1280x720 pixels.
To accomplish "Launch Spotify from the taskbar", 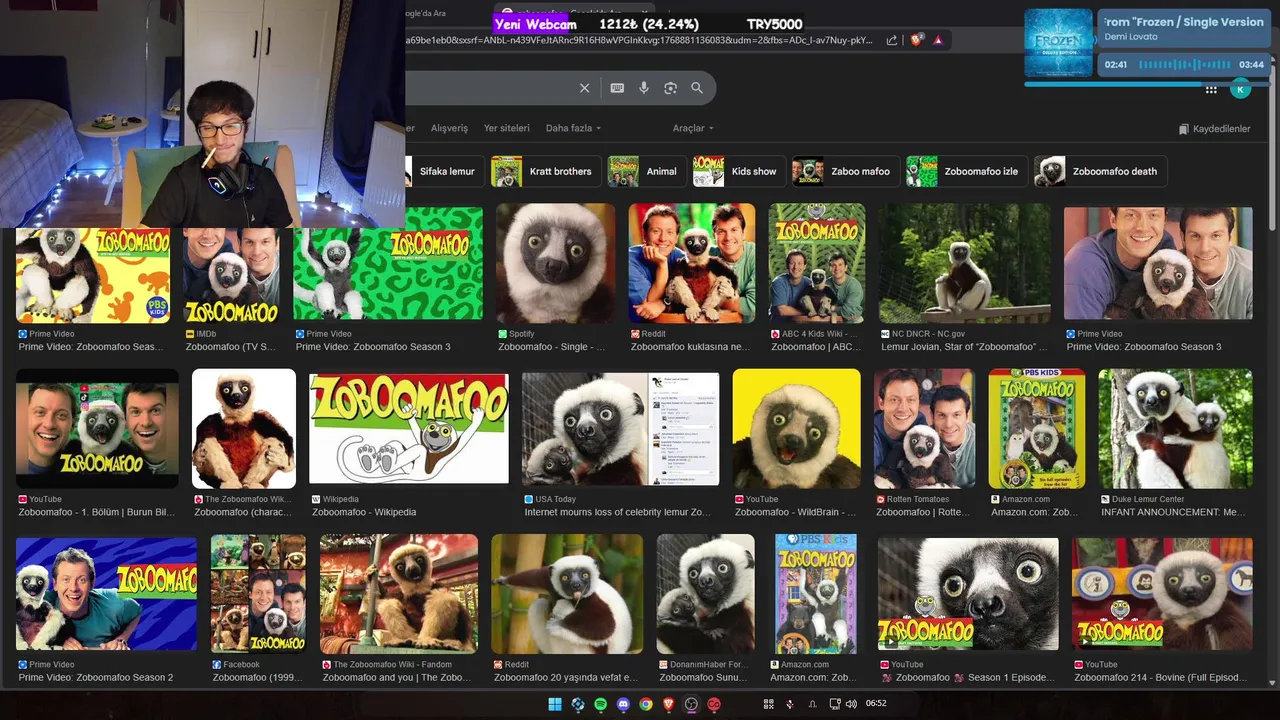I will click(x=601, y=704).
